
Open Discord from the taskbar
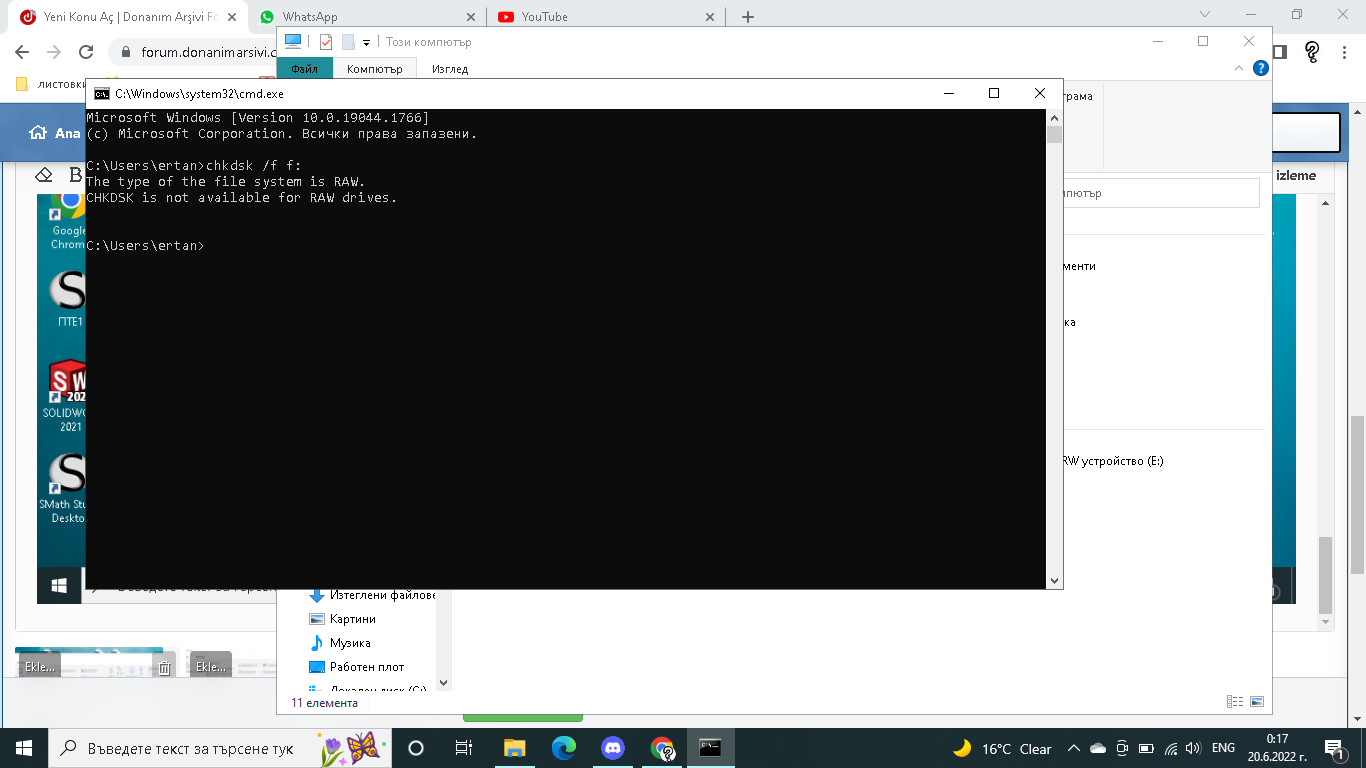pos(613,748)
